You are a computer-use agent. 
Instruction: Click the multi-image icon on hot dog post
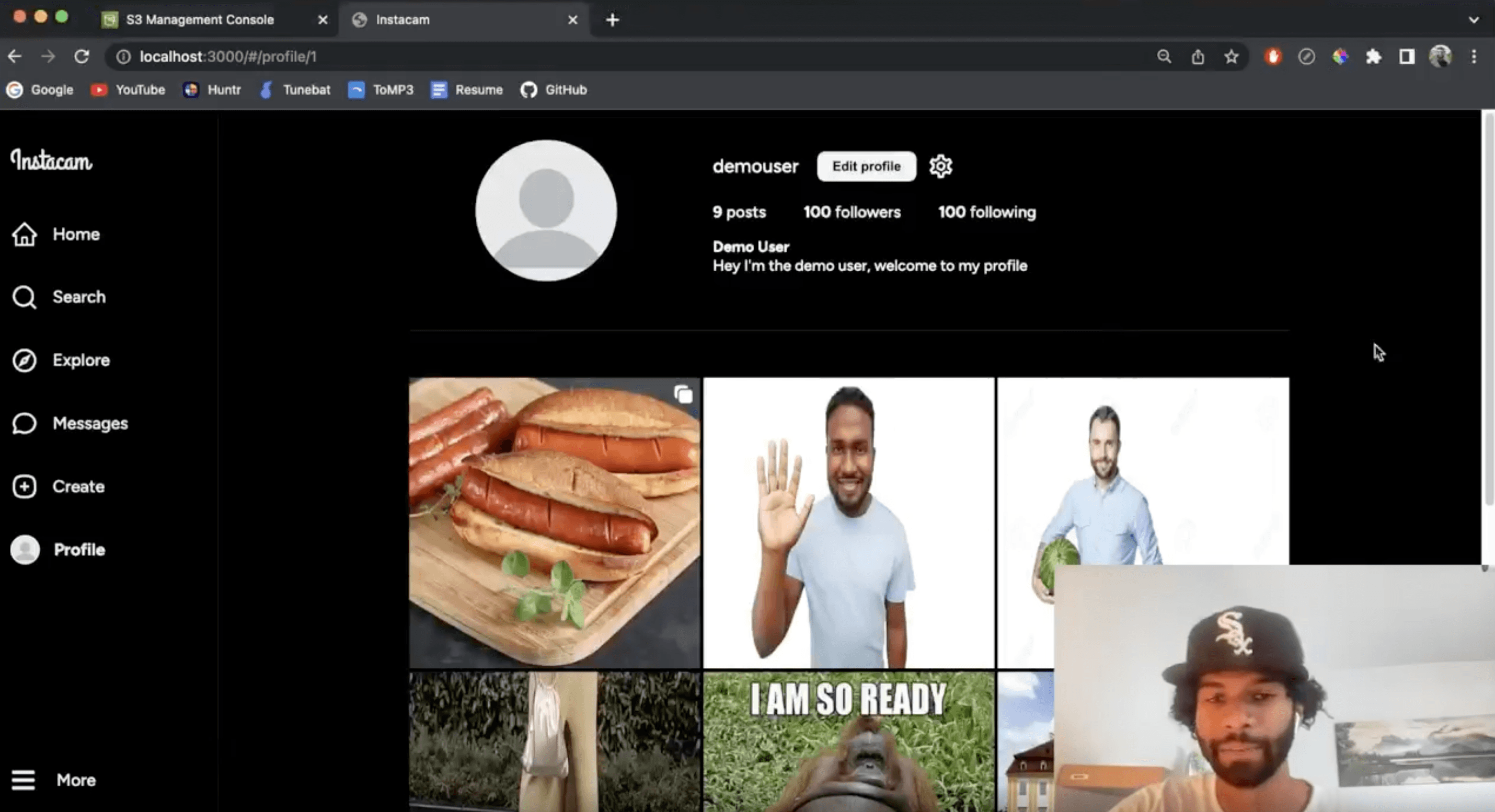683,395
